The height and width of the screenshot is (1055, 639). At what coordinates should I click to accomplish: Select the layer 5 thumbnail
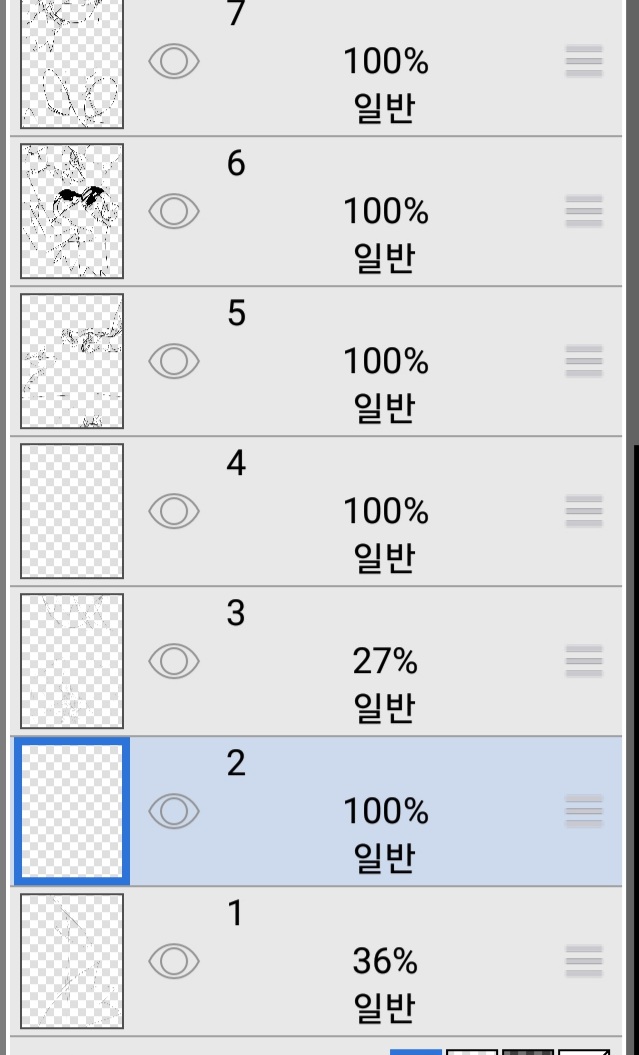click(x=72, y=361)
